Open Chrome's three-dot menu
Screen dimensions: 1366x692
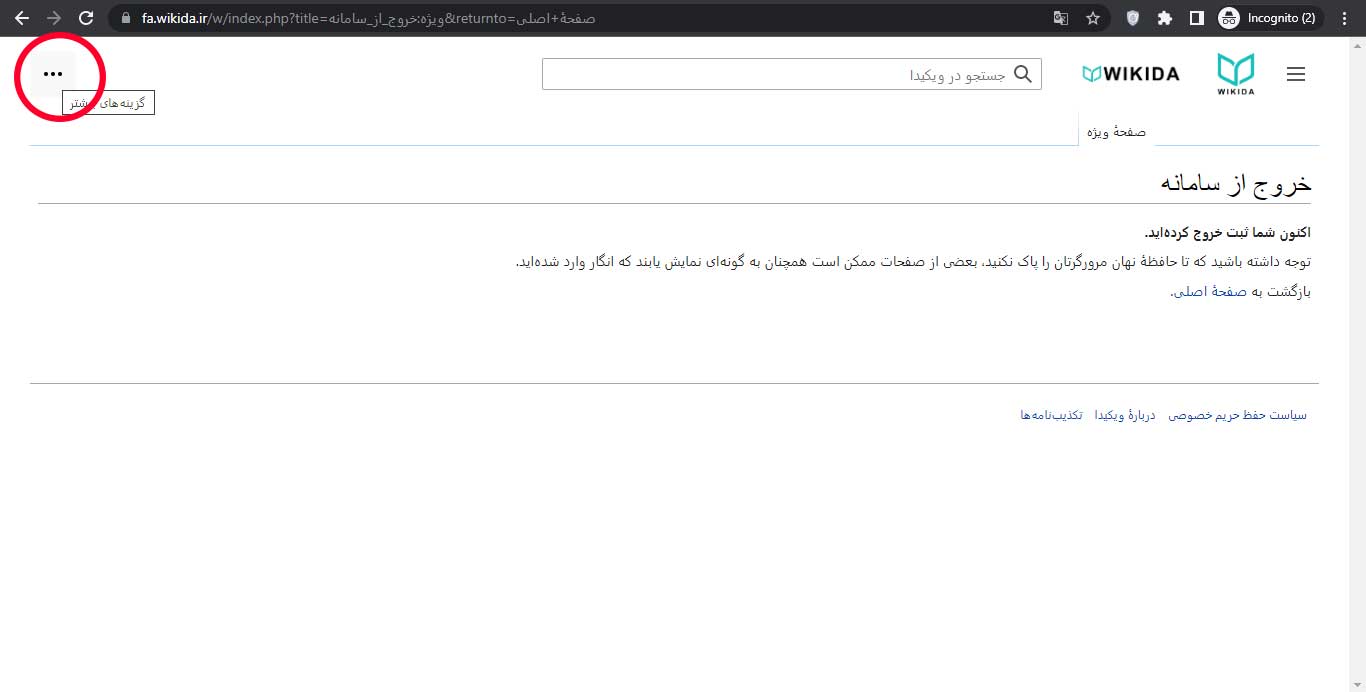pos(1346,18)
